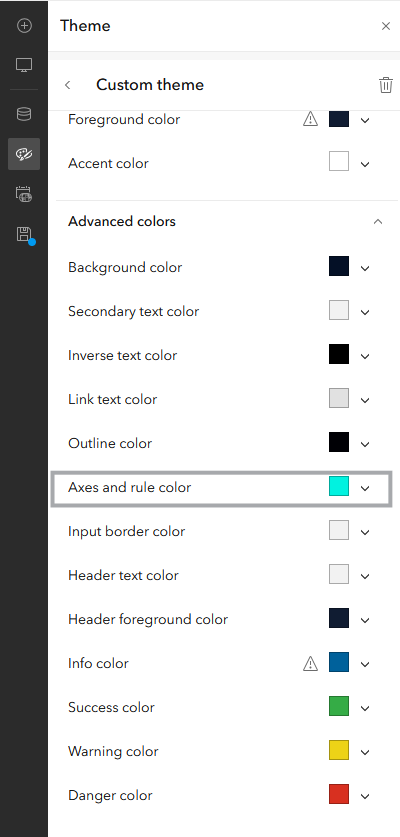Screen dimensions: 400x837
Task: Collapse the Advanced colors section
Action: 378,222
